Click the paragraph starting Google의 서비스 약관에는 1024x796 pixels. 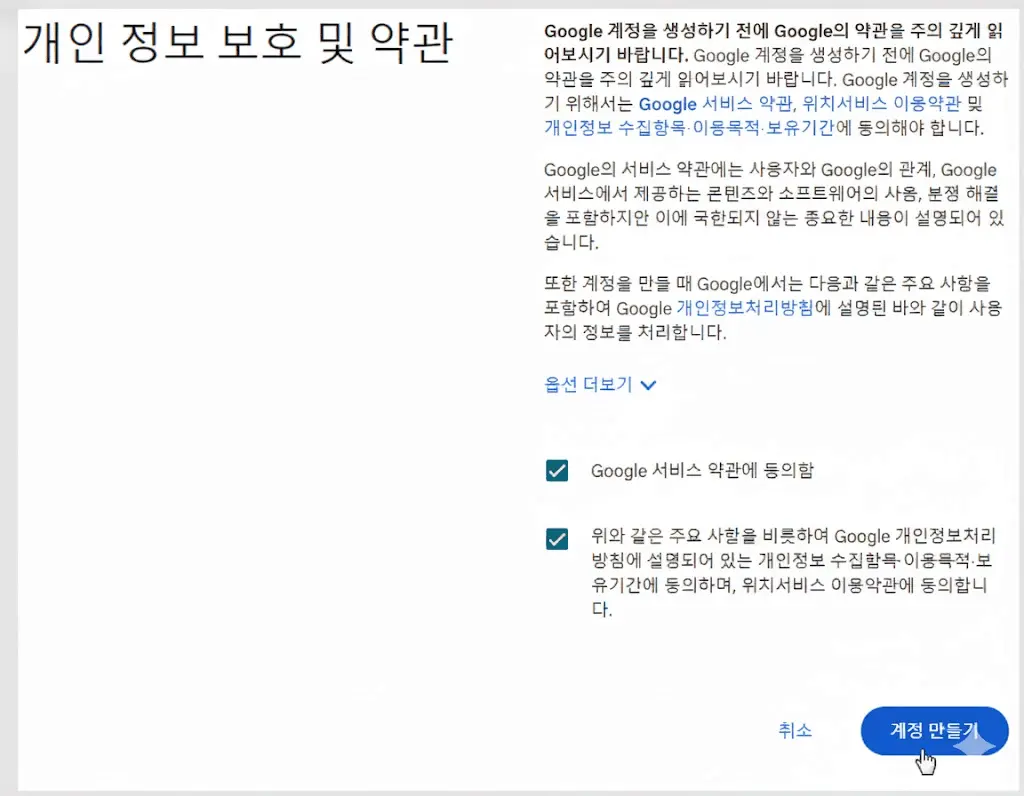point(774,206)
